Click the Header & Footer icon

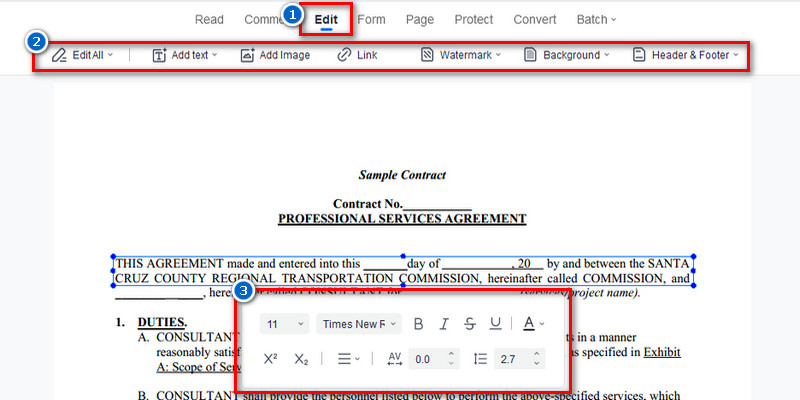(639, 55)
